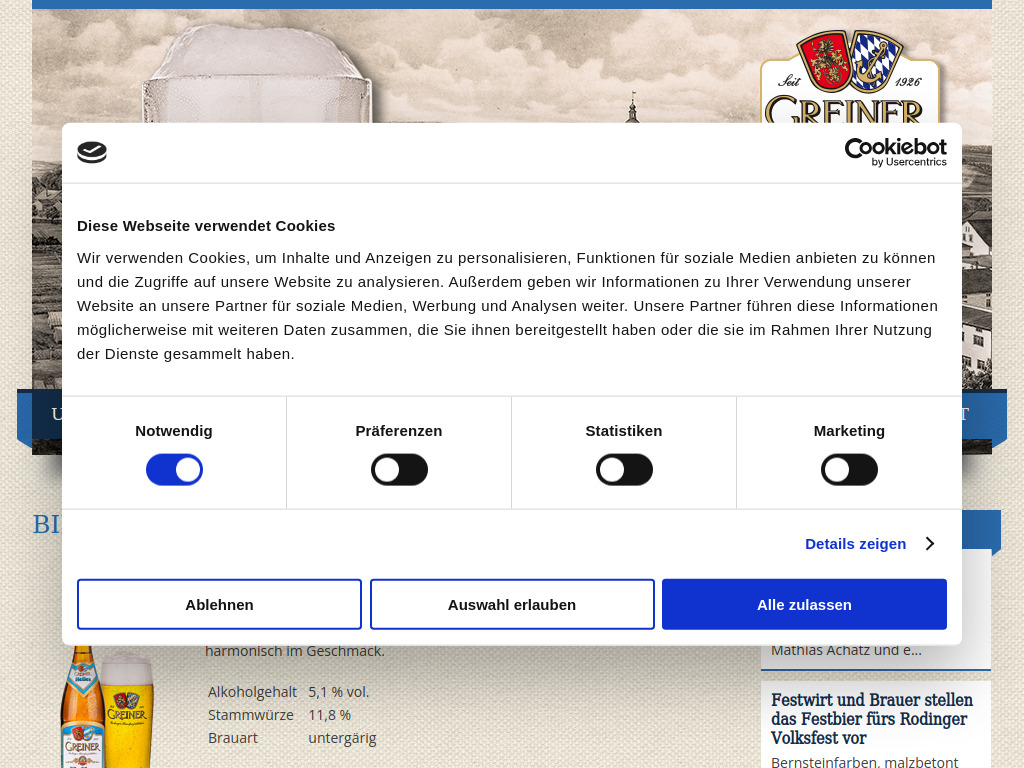Slide the blue Notwendig switch handle
This screenshot has height=768, width=1024.
(x=187, y=469)
